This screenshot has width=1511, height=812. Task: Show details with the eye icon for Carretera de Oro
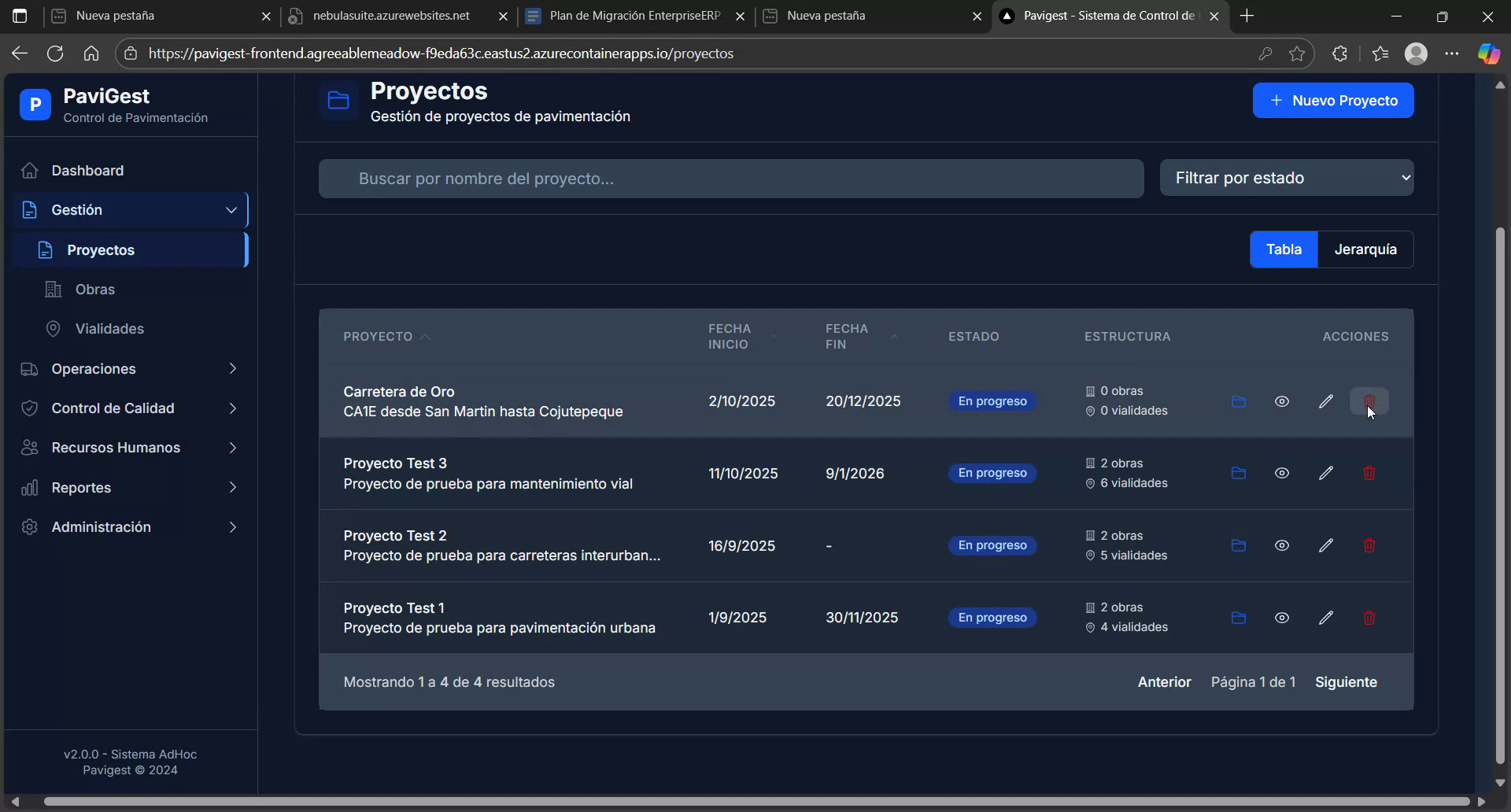1282,400
